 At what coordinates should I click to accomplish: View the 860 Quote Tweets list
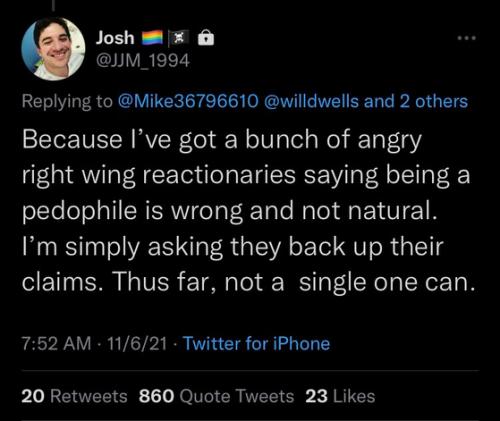coord(216,396)
